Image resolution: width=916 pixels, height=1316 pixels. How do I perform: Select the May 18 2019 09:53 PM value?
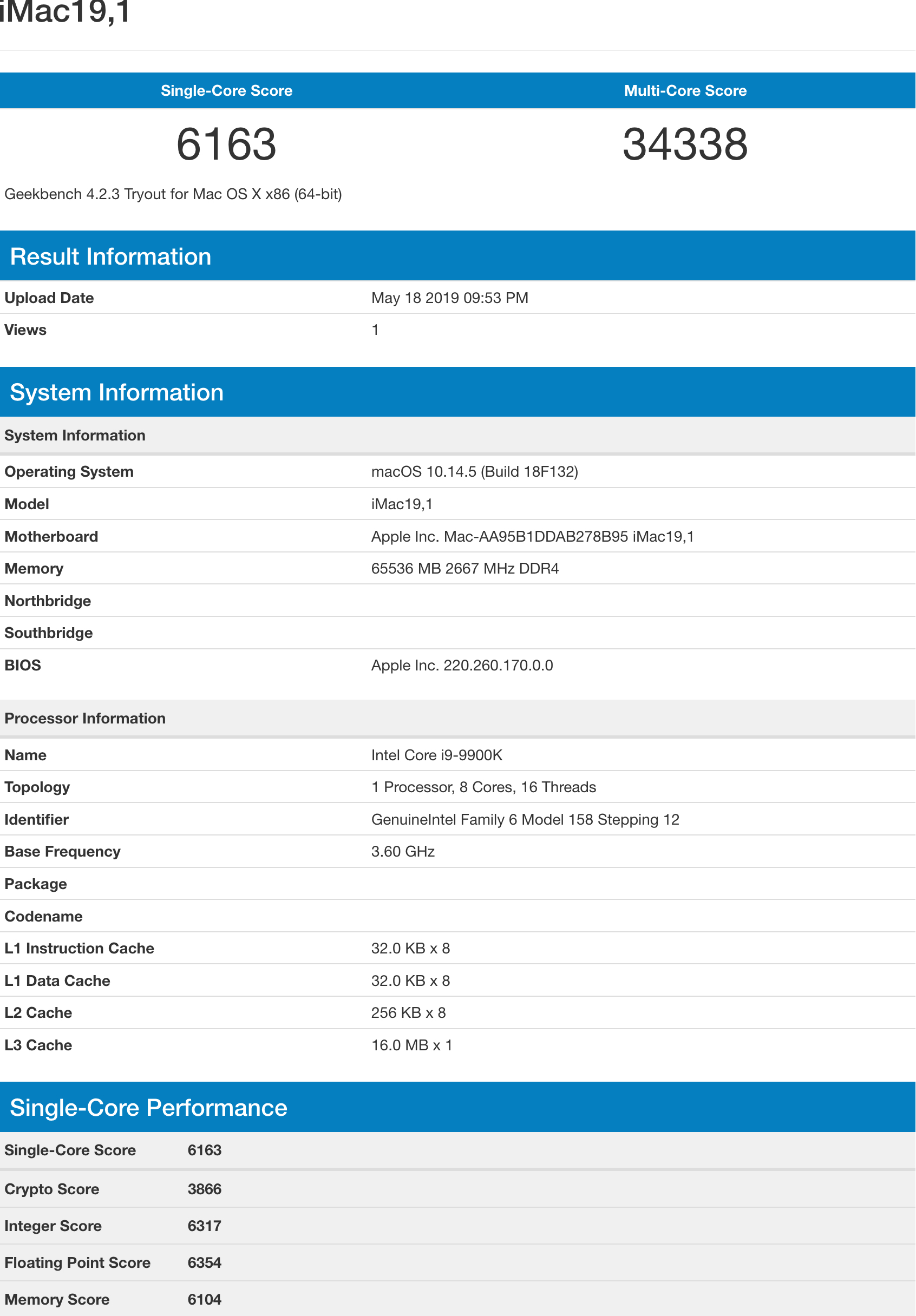pos(450,298)
